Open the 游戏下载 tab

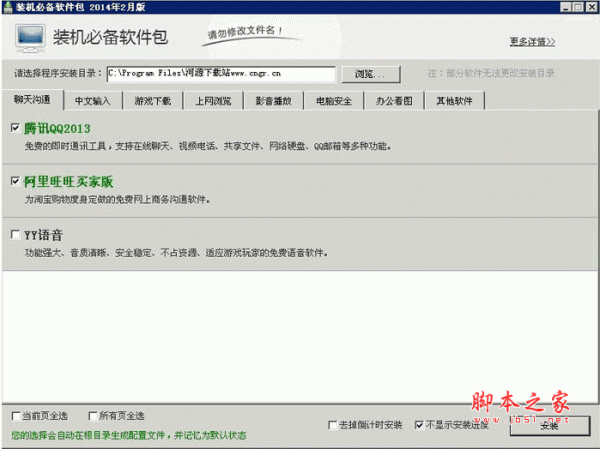click(x=153, y=101)
